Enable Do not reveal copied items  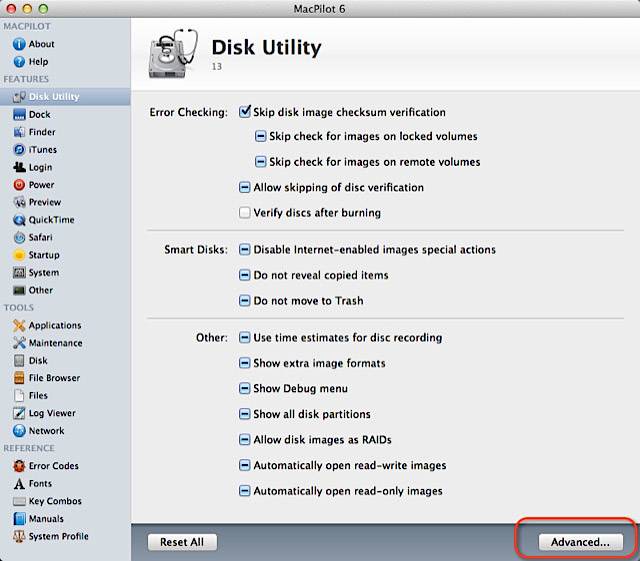pyautogui.click(x=244, y=275)
